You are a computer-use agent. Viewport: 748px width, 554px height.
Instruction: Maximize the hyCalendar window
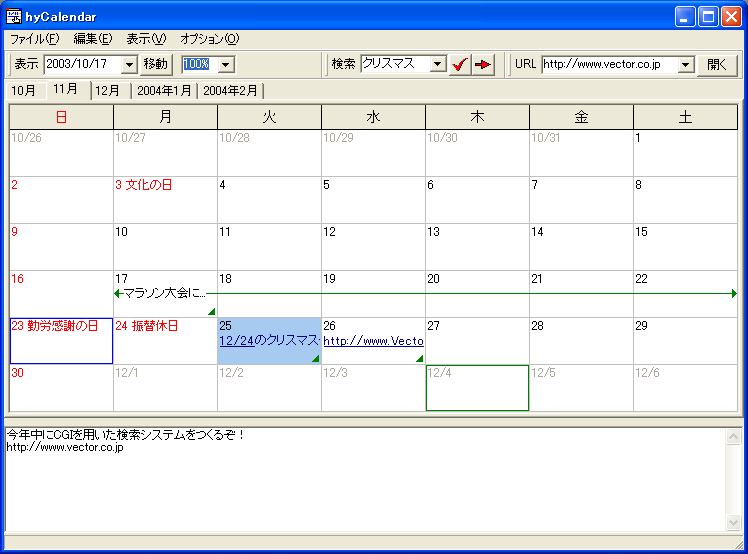(708, 17)
